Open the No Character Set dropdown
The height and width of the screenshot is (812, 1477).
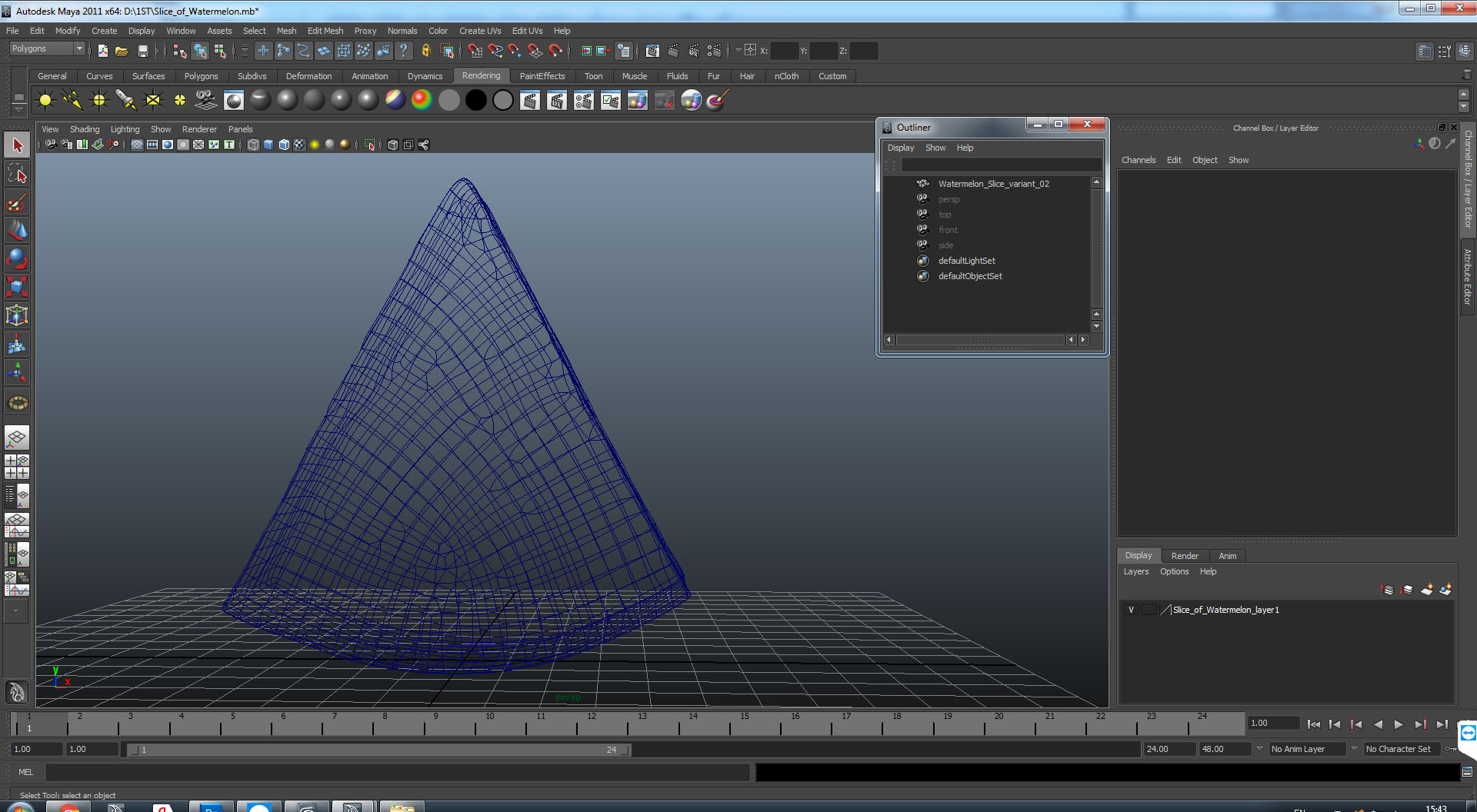(1404, 749)
